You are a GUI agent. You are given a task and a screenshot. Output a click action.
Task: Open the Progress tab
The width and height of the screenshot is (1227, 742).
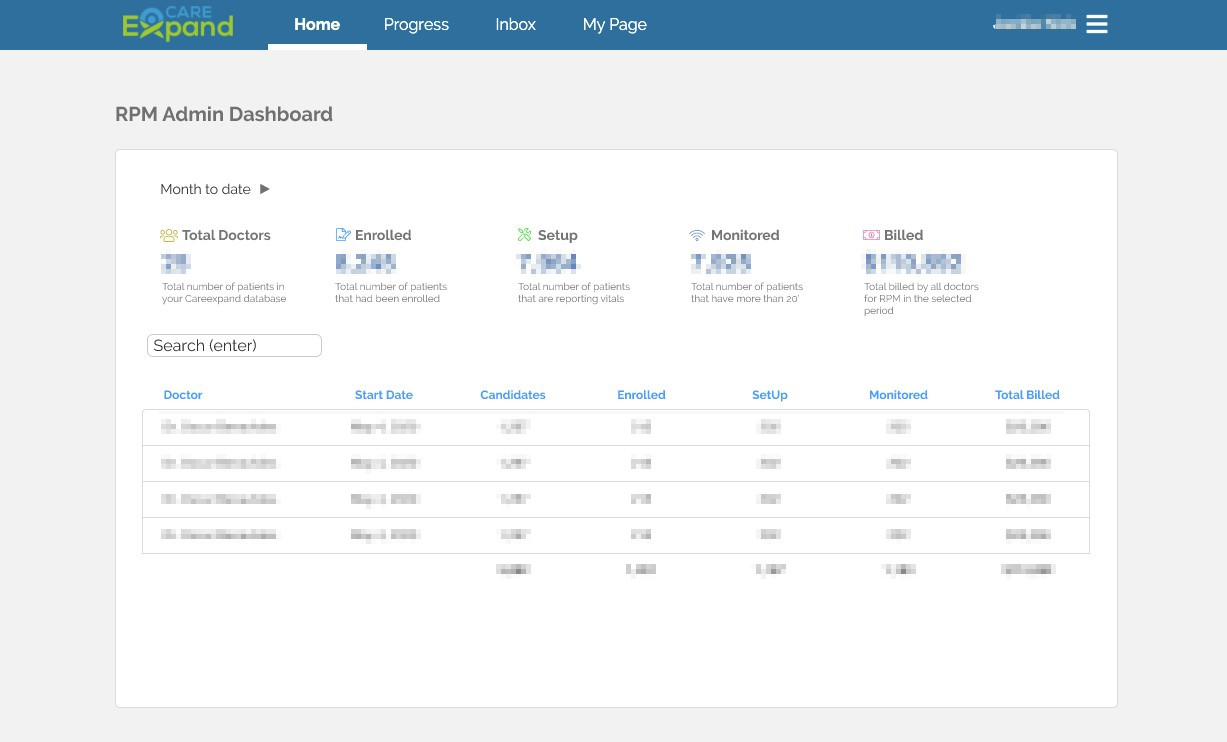[416, 24]
